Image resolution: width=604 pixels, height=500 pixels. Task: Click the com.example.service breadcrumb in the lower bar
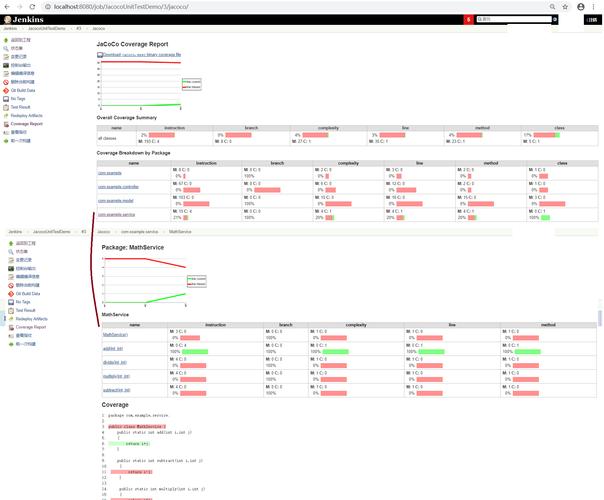pyautogui.click(x=139, y=232)
